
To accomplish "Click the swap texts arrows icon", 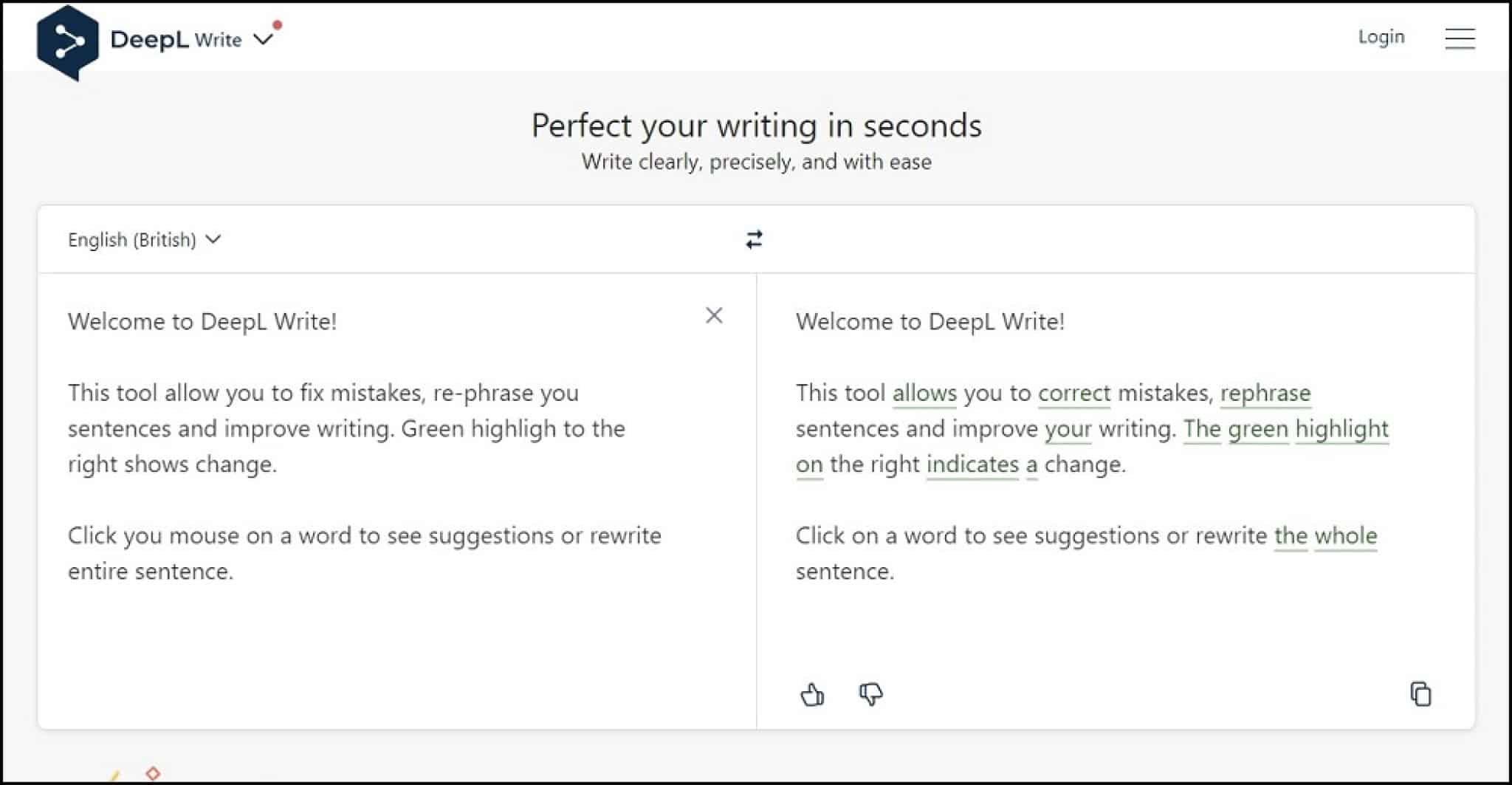I will coord(754,240).
